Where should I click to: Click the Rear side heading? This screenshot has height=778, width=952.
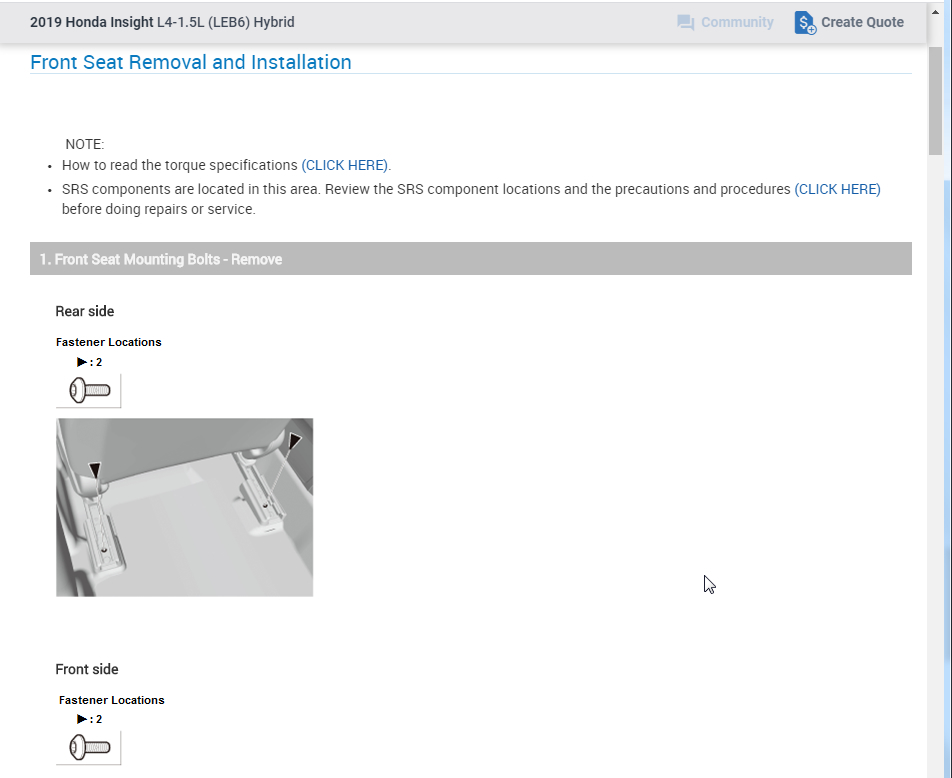click(85, 311)
